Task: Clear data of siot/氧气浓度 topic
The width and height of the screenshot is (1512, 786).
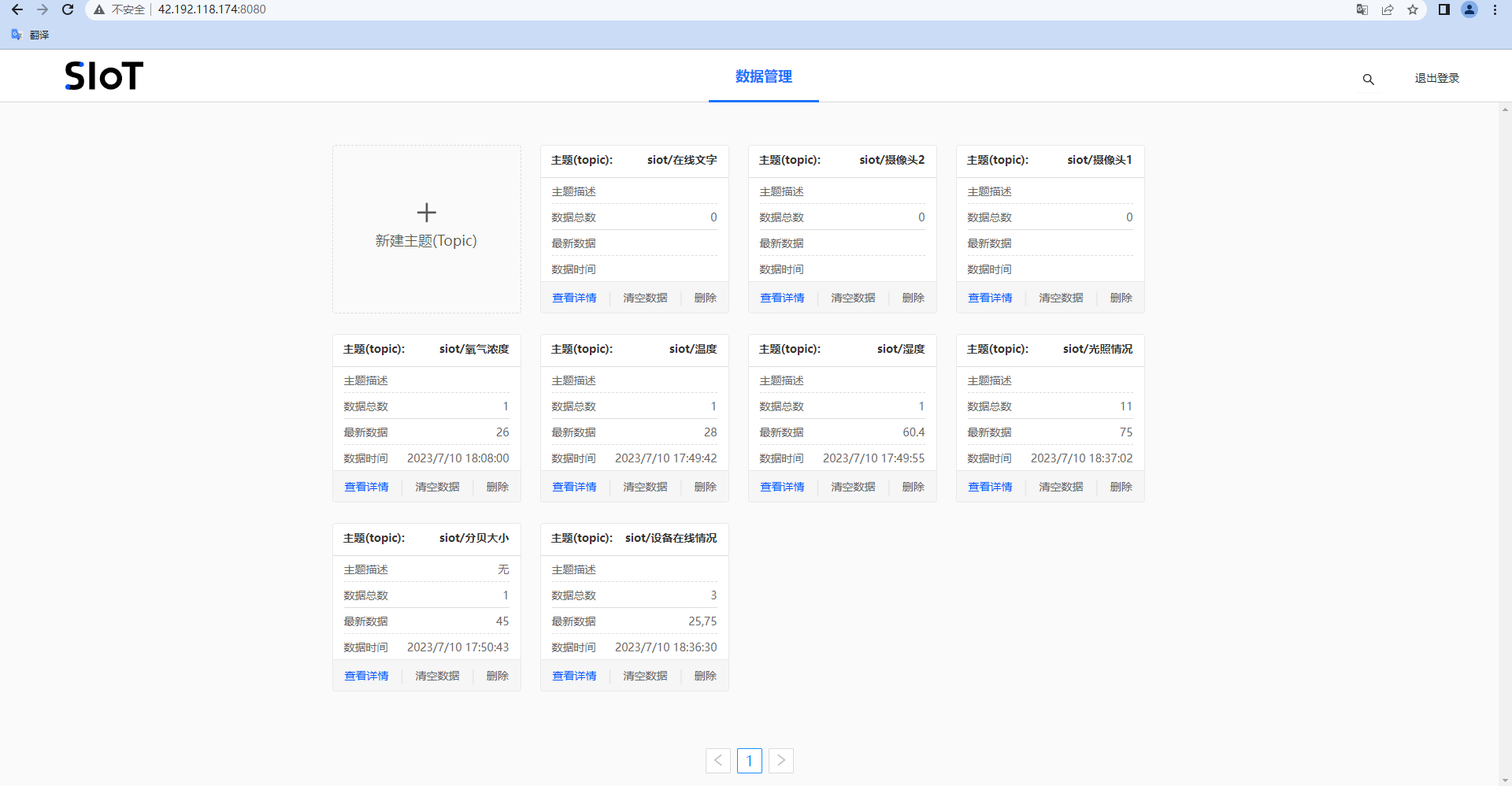Action: click(437, 487)
